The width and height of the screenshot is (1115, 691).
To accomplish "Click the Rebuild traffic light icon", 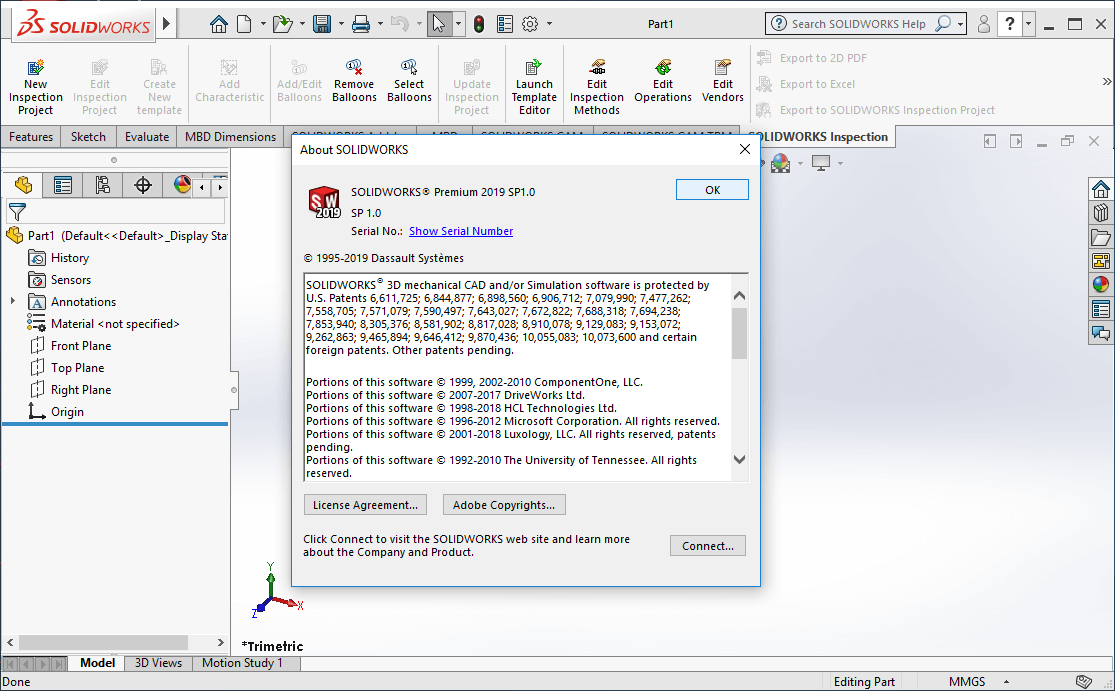I will pos(479,24).
